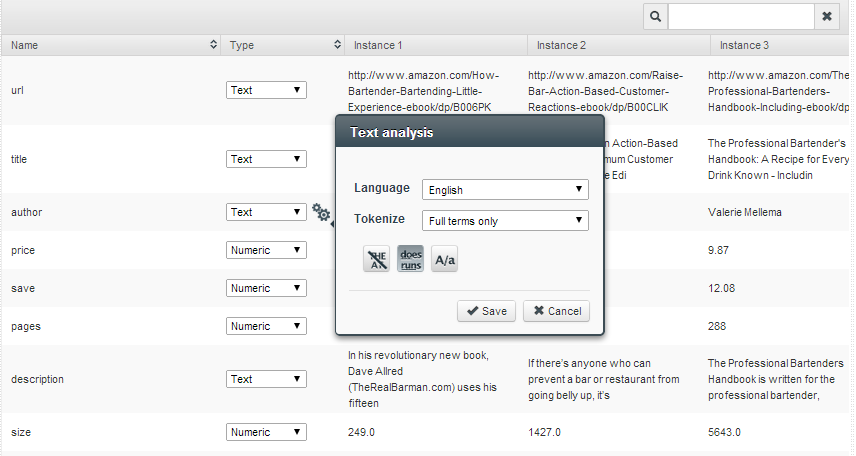This screenshot has height=456, width=856.
Task: Cancel the Text analysis dialog
Action: 556,311
